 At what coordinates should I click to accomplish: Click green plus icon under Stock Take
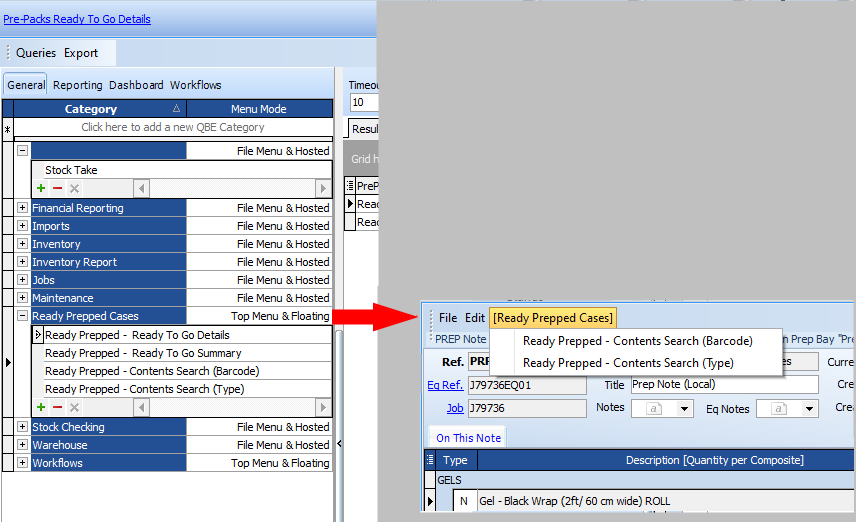click(41, 188)
